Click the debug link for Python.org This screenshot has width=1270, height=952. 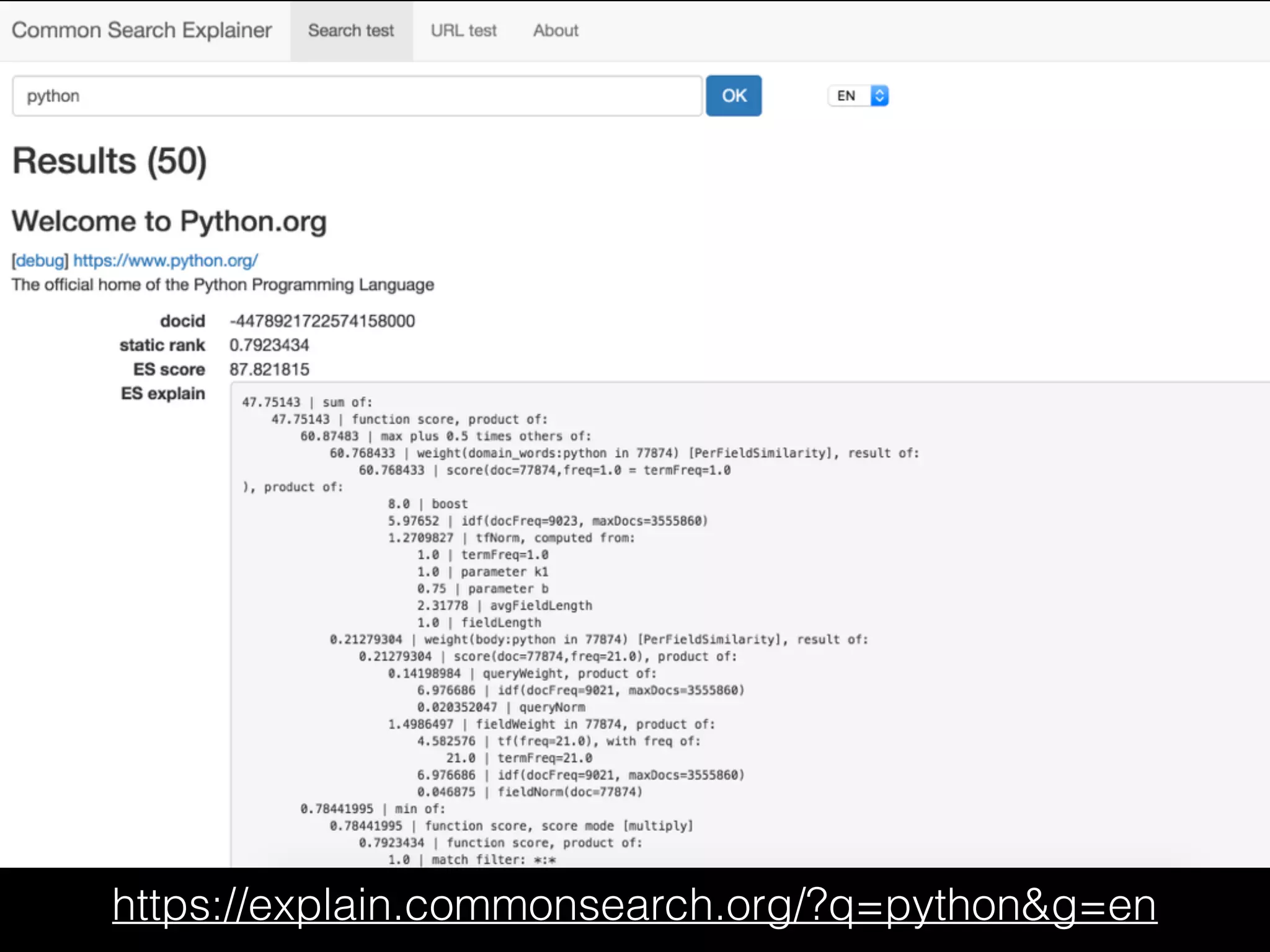coord(40,260)
